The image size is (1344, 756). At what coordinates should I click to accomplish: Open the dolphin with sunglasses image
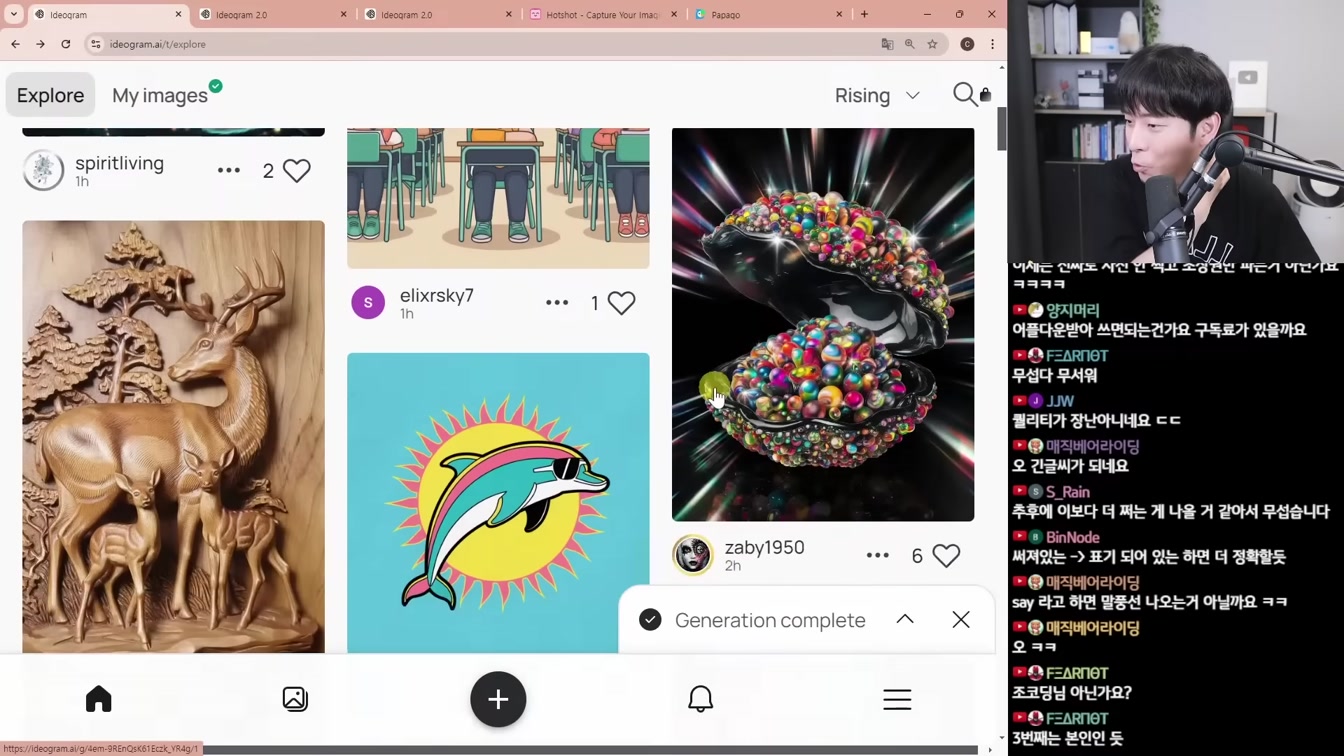(x=498, y=503)
